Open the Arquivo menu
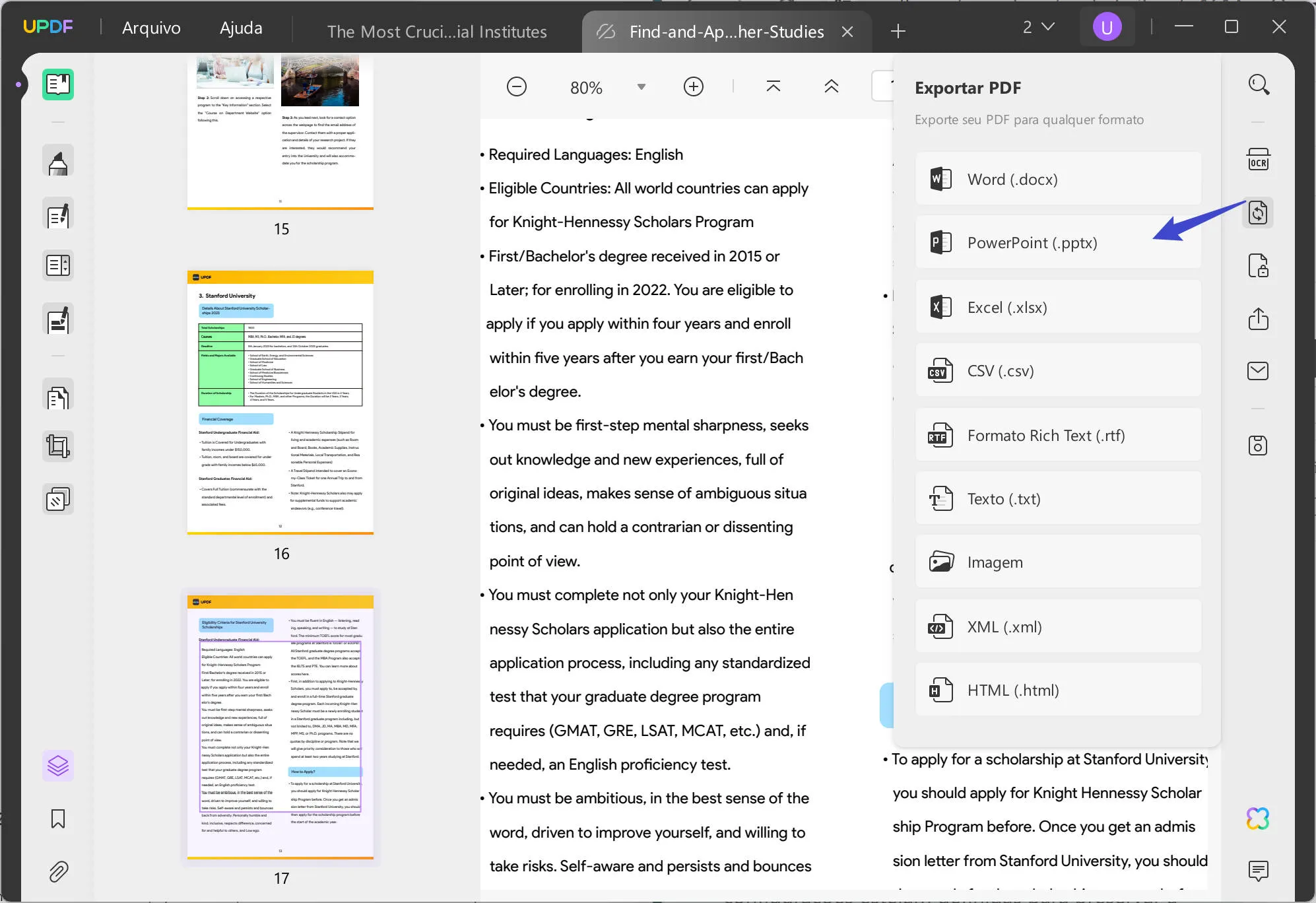The height and width of the screenshot is (903, 1316). (x=150, y=28)
